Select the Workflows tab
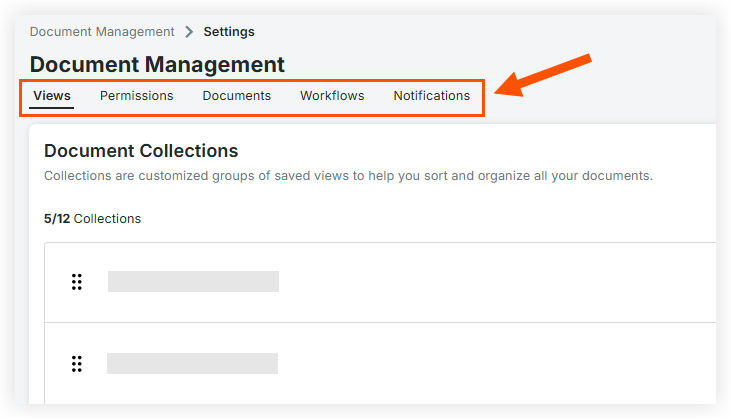Image resolution: width=731 pixels, height=419 pixels. coord(332,96)
